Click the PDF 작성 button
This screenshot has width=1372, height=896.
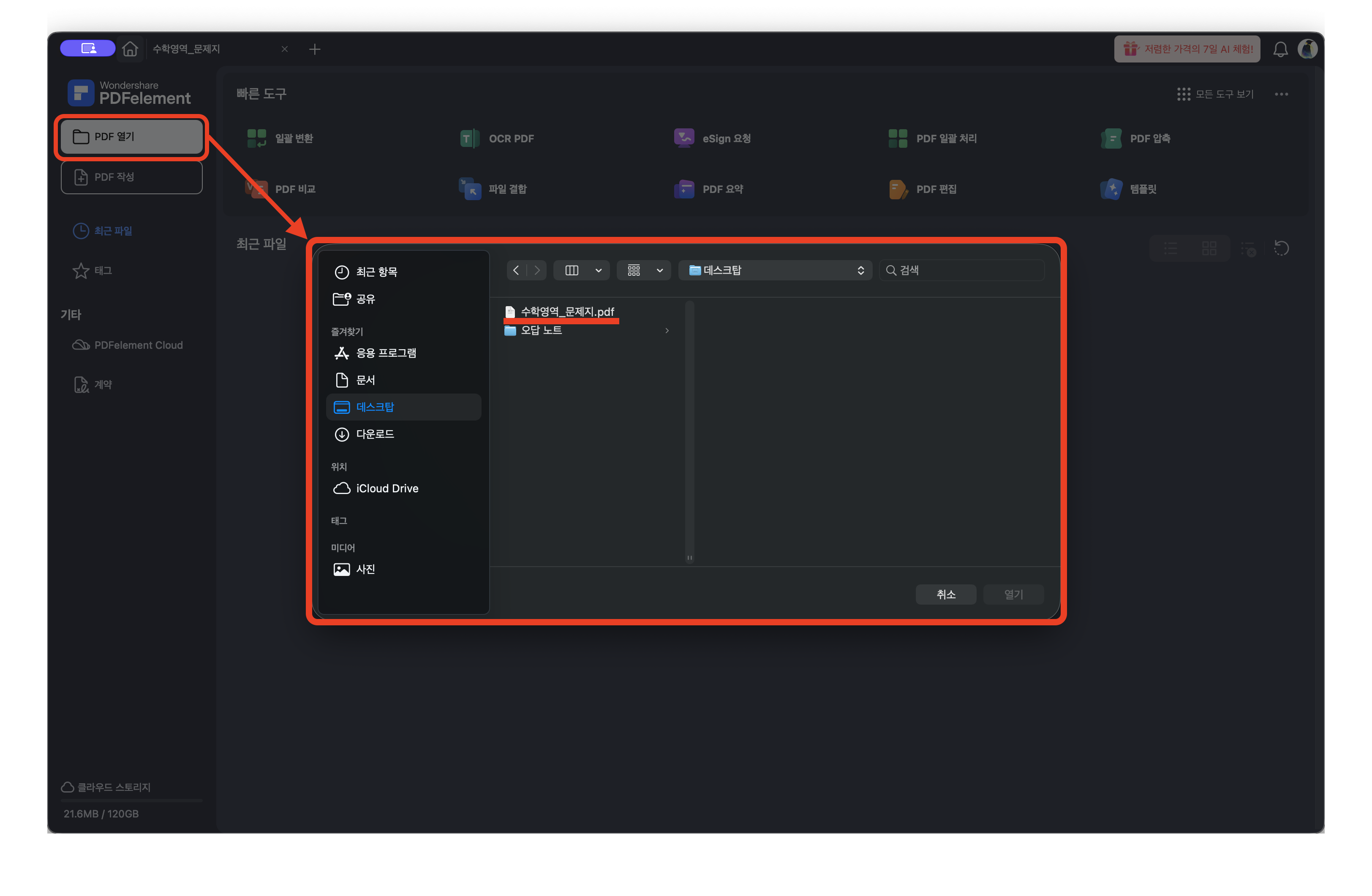[x=131, y=177]
